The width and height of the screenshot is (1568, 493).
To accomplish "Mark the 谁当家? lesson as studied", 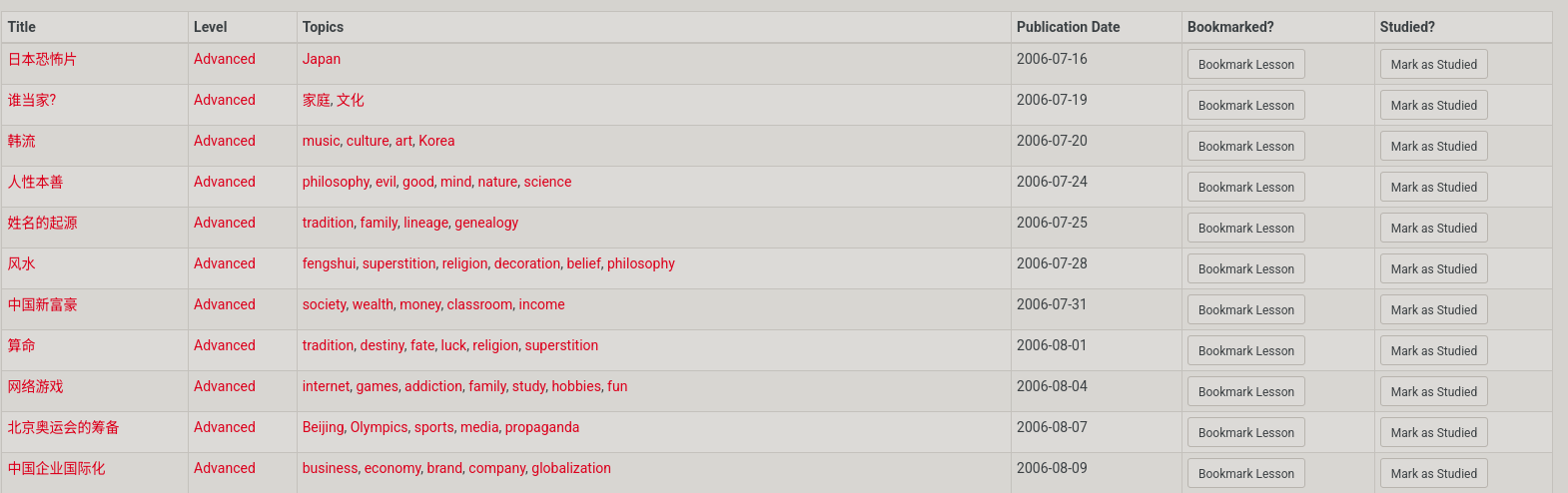I will pyautogui.click(x=1433, y=106).
